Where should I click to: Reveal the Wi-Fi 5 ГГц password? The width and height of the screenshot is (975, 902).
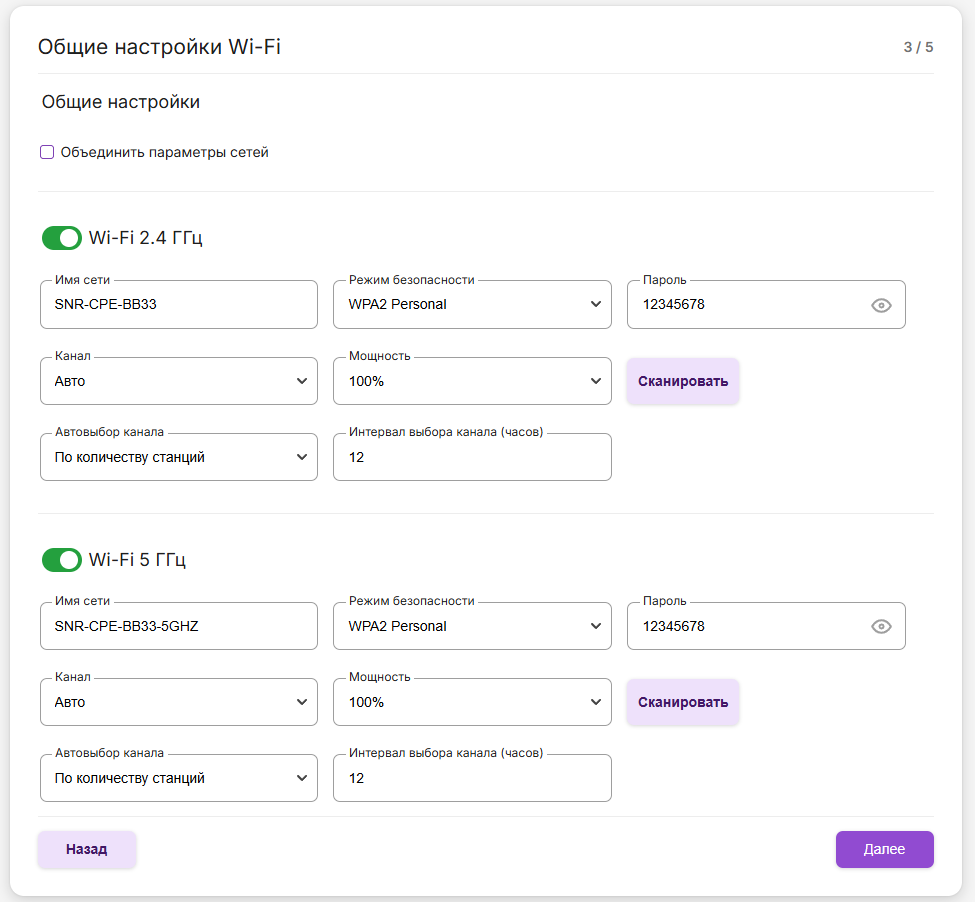click(x=880, y=627)
